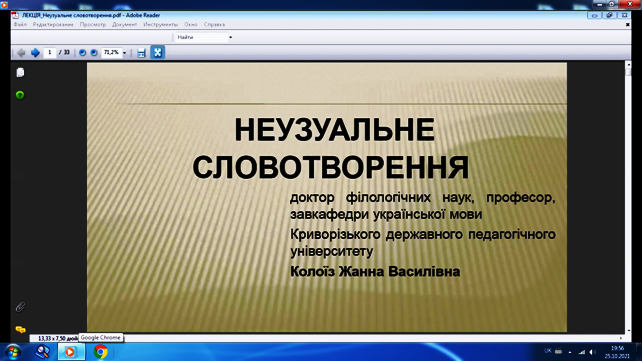Click the page number input field
The width and height of the screenshot is (643, 362).
pyautogui.click(x=50, y=52)
